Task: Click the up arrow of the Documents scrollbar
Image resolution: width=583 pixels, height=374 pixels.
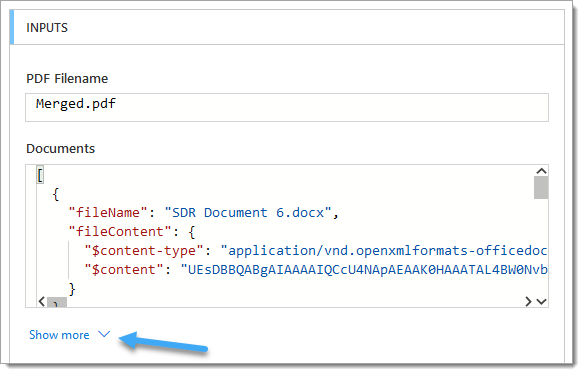Action: pyautogui.click(x=541, y=171)
